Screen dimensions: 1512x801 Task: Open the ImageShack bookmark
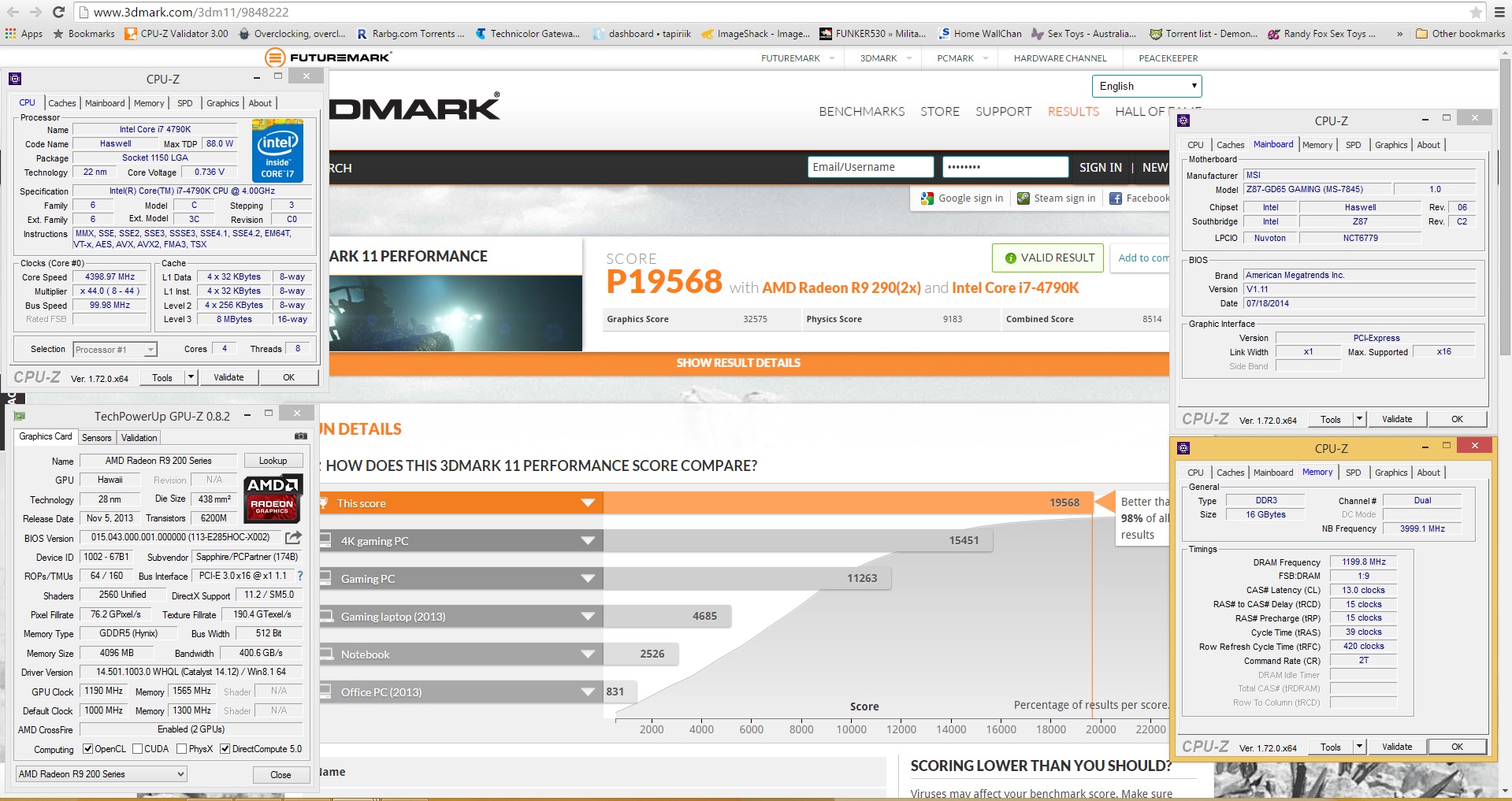tap(756, 34)
